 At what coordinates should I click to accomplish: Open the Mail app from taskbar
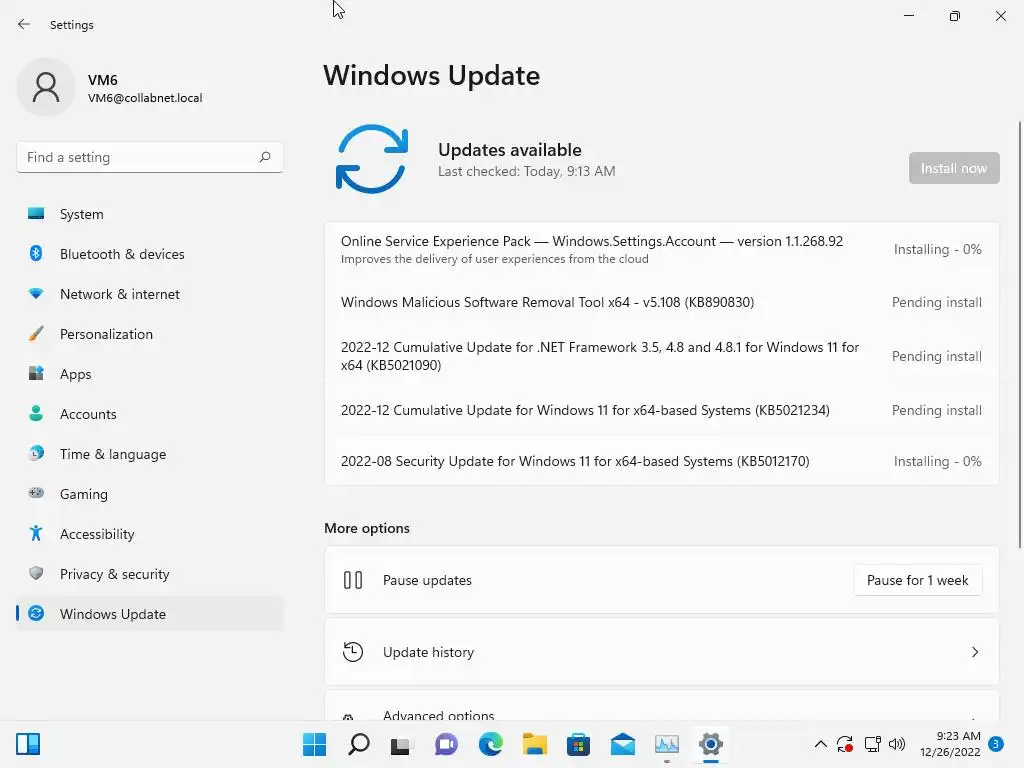click(622, 744)
